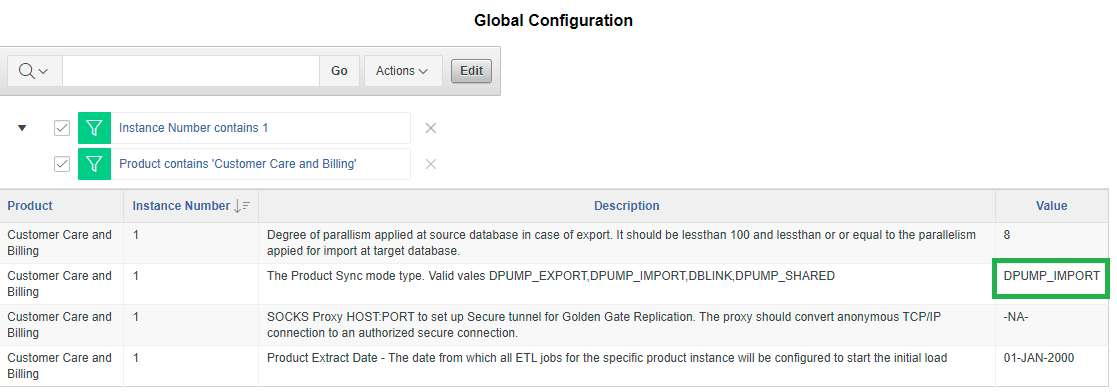This screenshot has width=1117, height=392.
Task: Open the Actions menu
Action: (402, 71)
